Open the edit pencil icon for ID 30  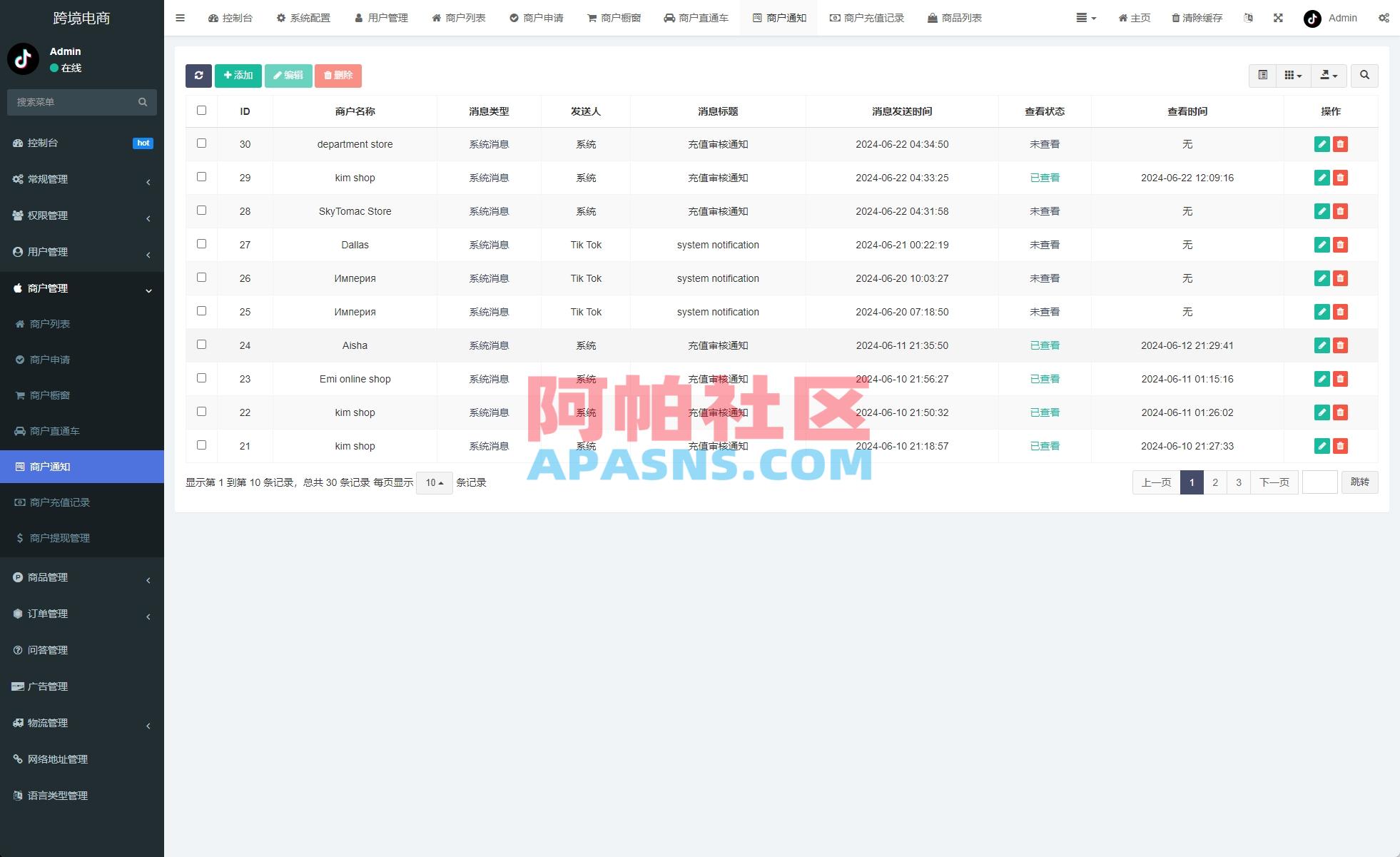[1322, 144]
